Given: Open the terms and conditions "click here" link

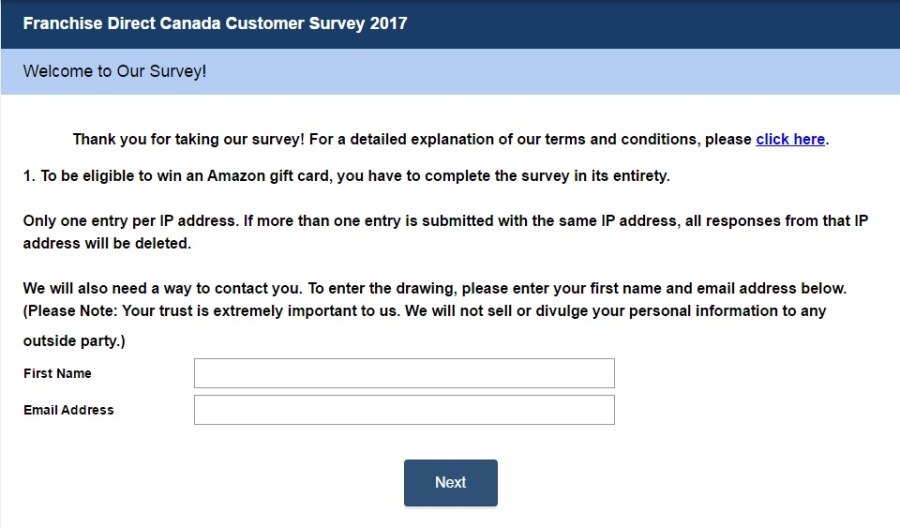Looking at the screenshot, I should [x=790, y=139].
